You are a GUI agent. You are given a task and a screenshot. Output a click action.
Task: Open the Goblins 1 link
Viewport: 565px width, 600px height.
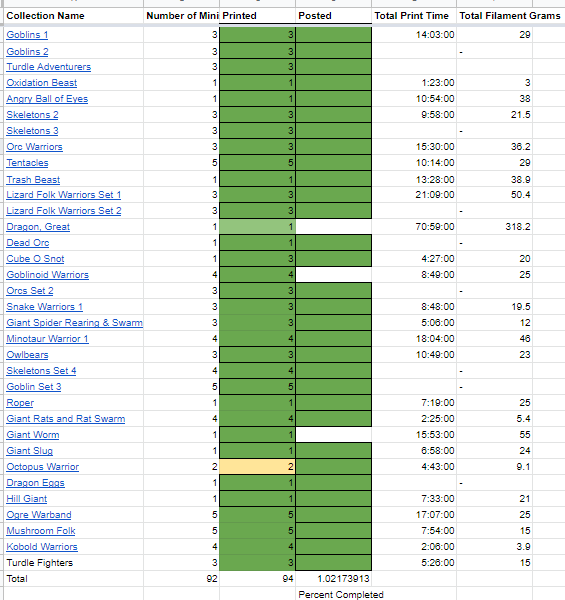click(27, 35)
